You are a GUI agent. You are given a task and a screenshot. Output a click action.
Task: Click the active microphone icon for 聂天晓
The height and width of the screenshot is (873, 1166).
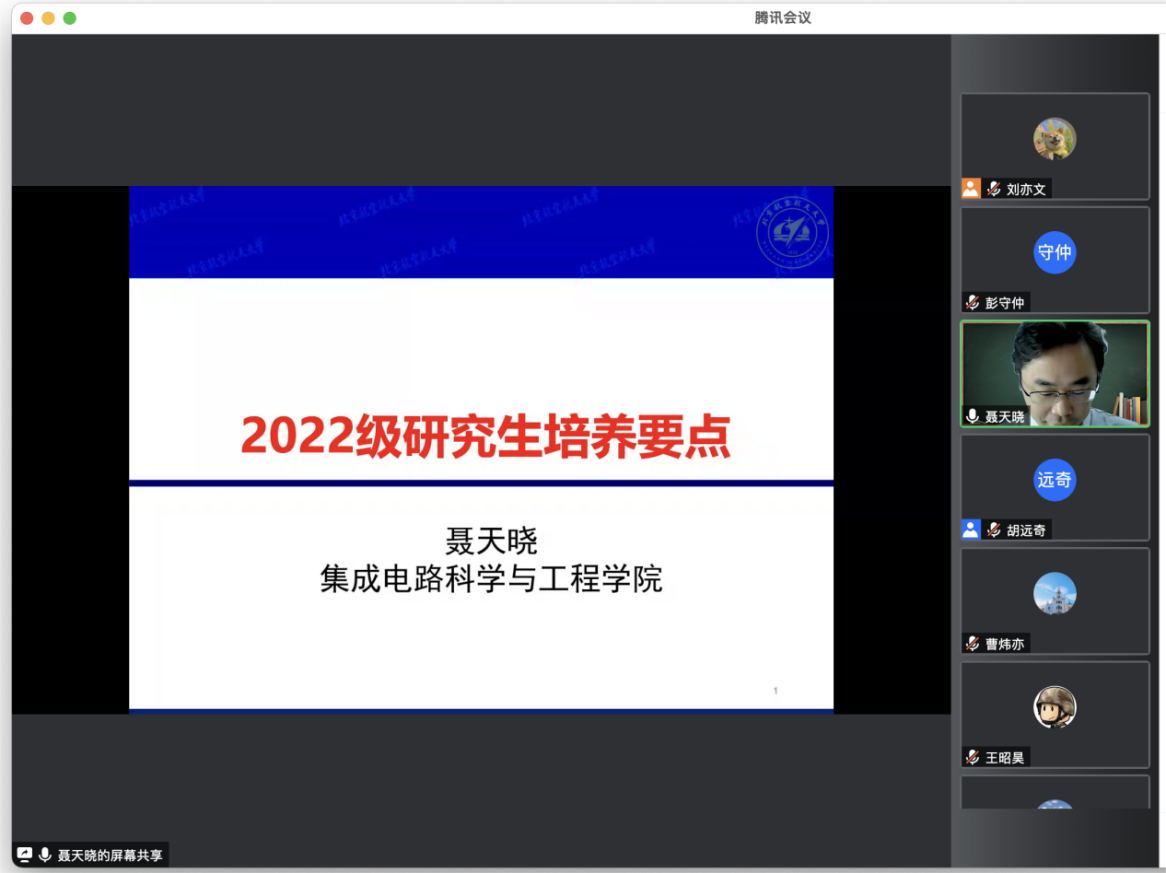972,416
